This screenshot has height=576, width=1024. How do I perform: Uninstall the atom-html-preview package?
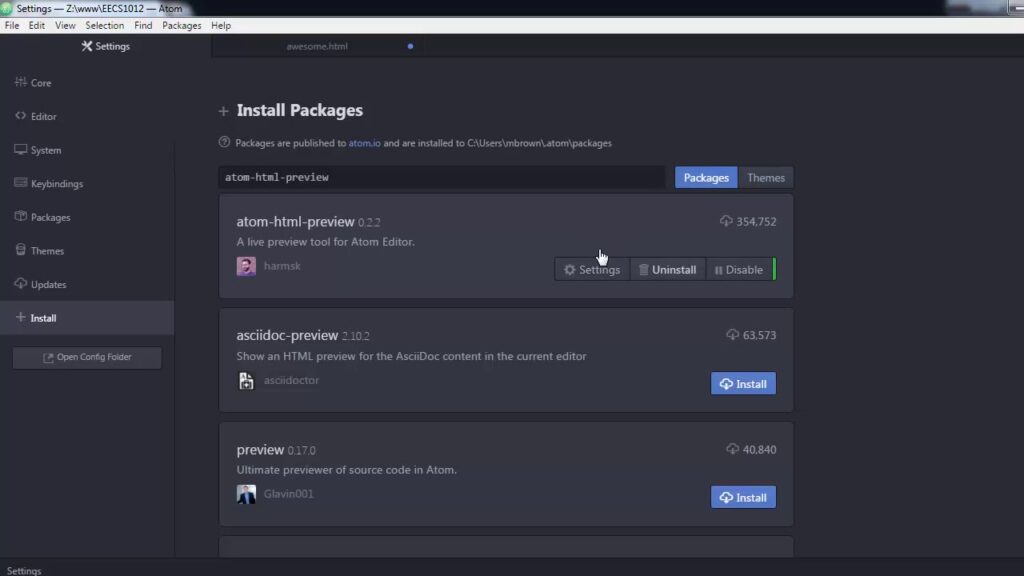667,269
